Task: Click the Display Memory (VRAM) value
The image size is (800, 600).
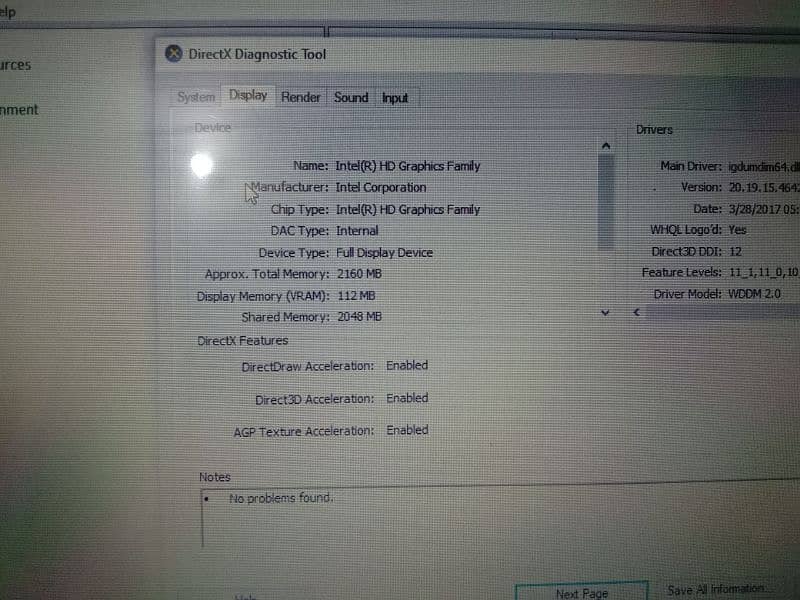Action: 356,296
